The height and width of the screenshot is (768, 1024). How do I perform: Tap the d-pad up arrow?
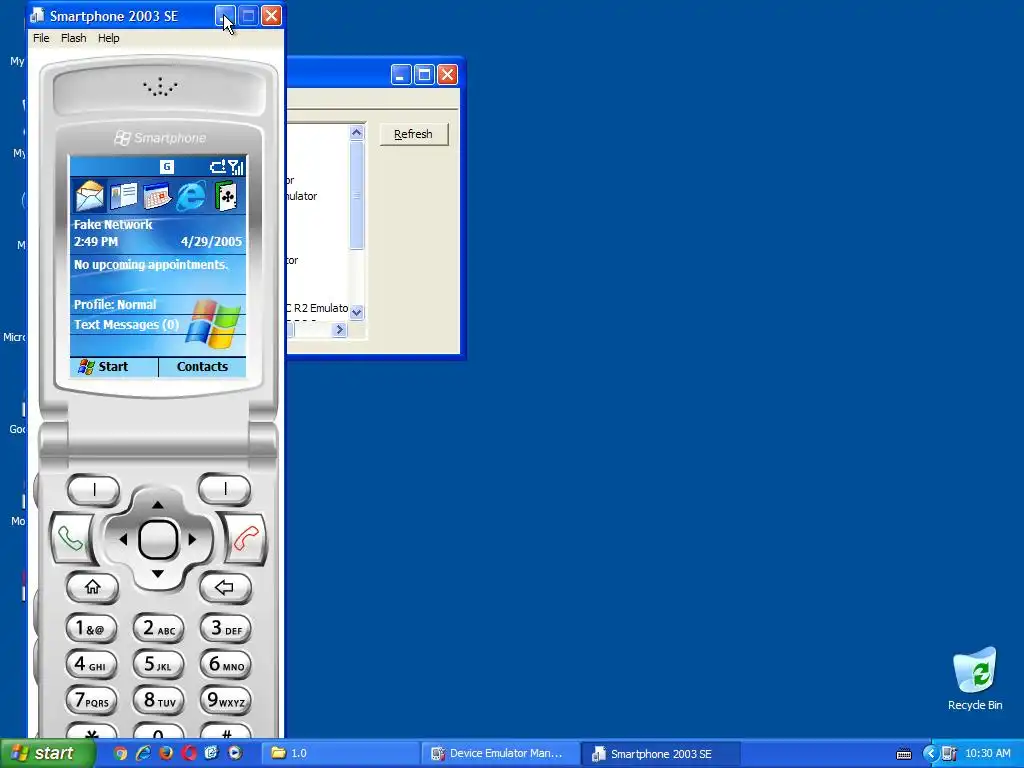coord(157,505)
